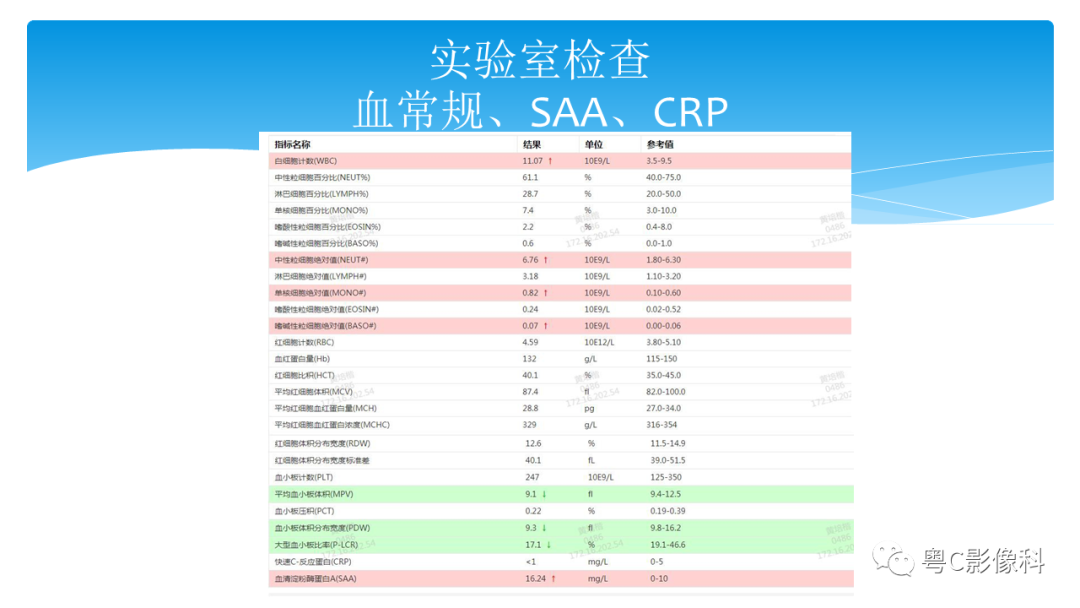Select the NEUT% row label
Viewport: 1080px width, 608px height.
[322, 178]
